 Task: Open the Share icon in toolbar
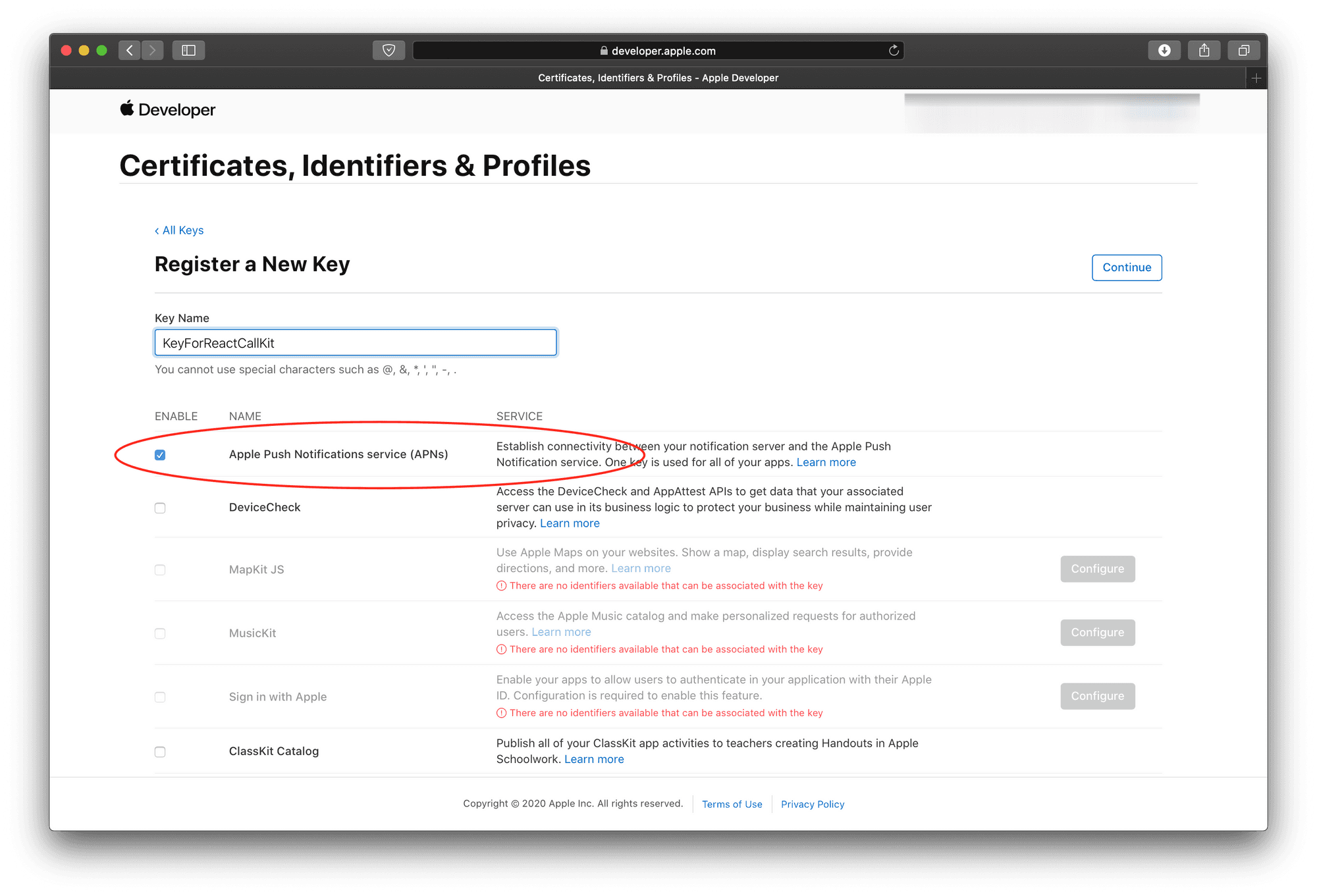(x=1204, y=51)
